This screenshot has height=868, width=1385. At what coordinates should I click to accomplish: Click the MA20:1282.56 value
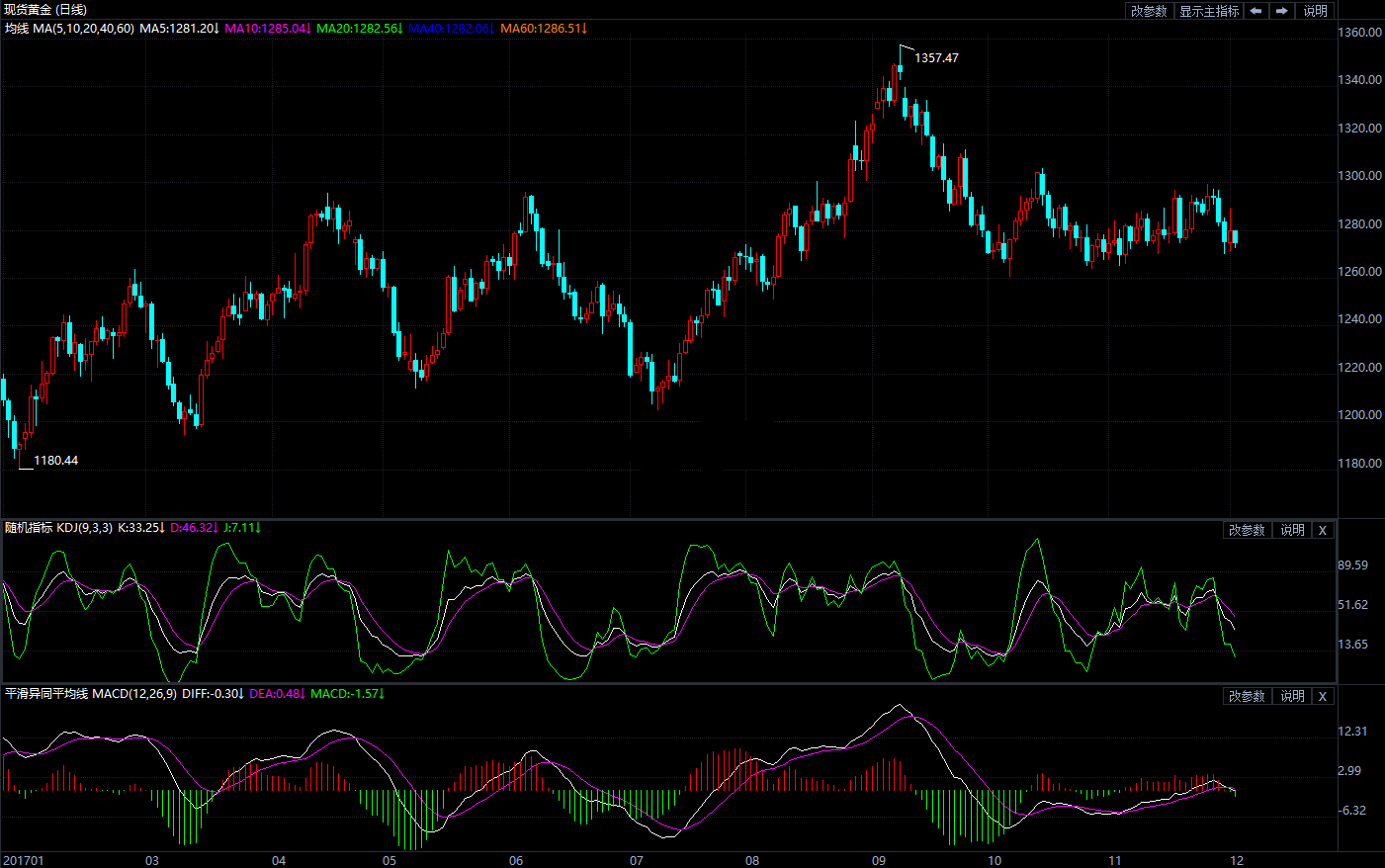click(x=360, y=29)
